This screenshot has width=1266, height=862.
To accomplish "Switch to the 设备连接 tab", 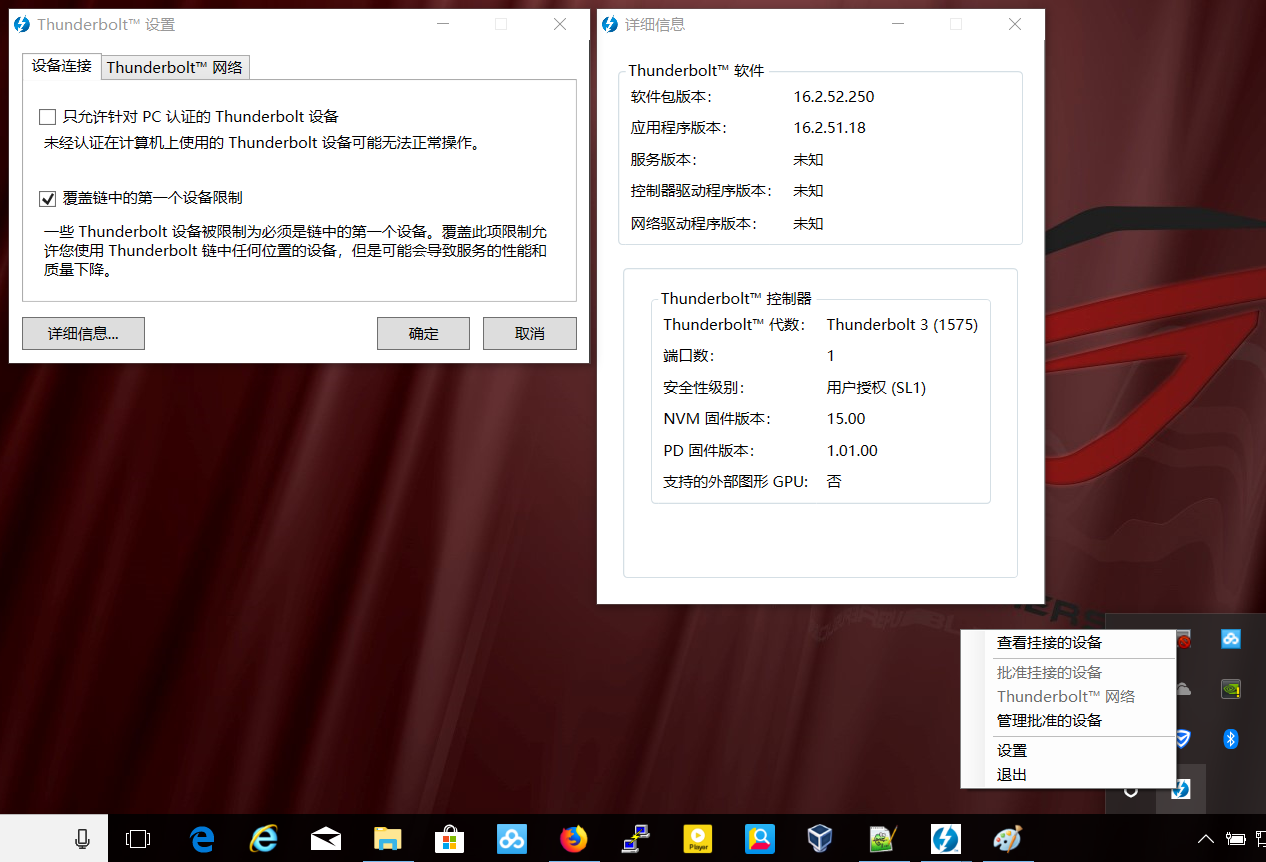I will pos(61,66).
